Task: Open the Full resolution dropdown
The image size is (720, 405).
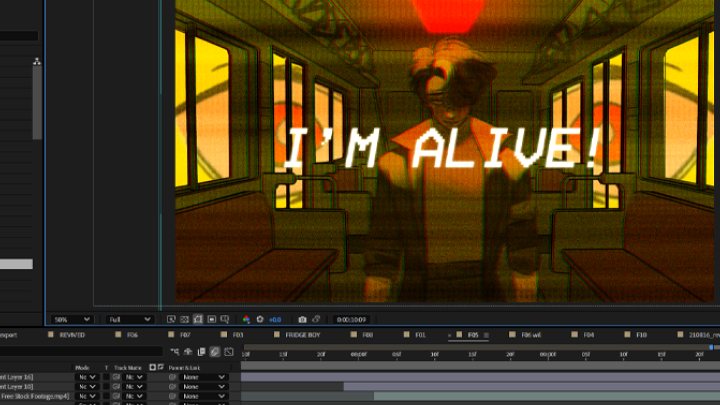Action: coord(129,319)
